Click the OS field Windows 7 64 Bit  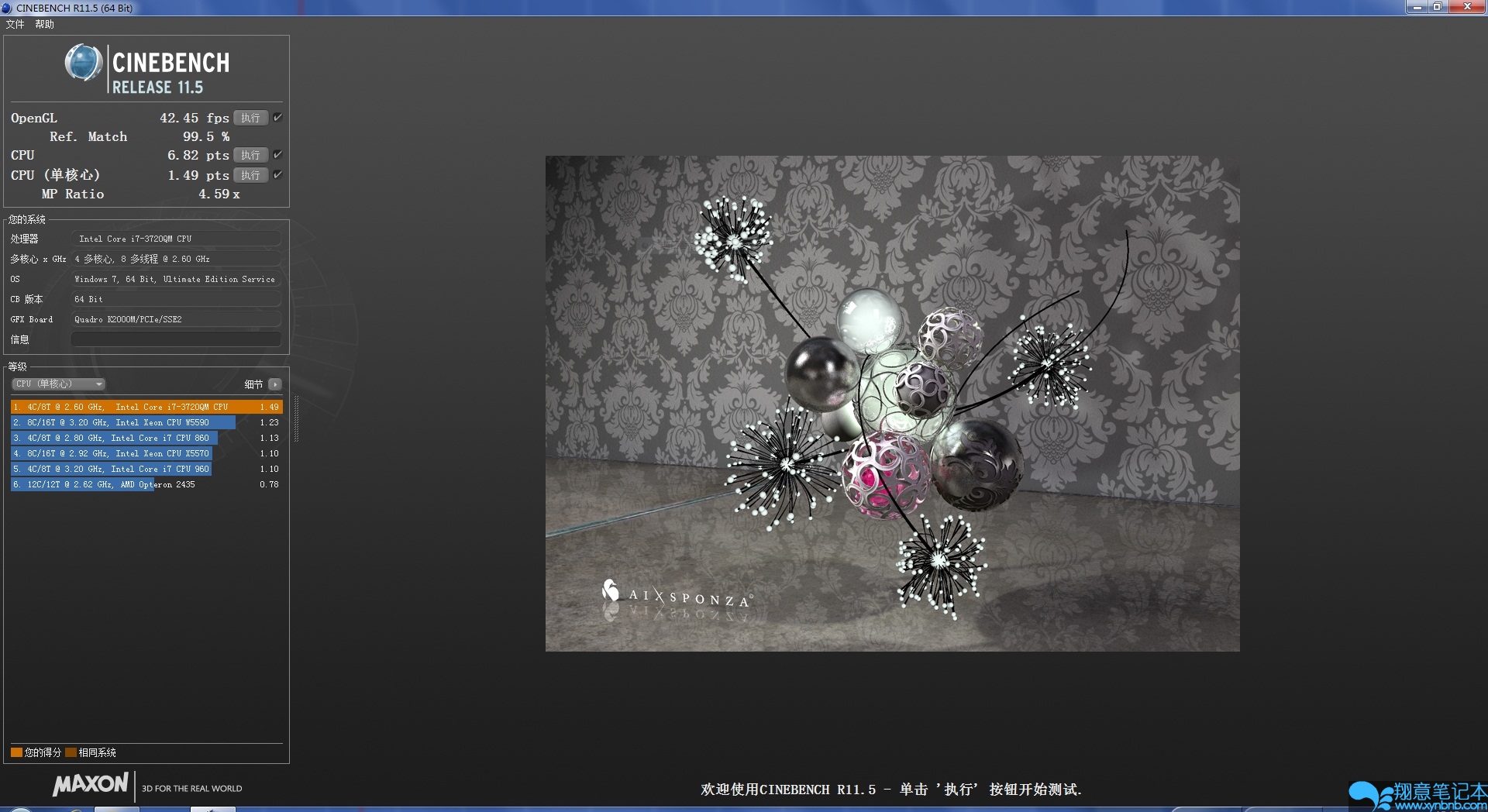[176, 279]
